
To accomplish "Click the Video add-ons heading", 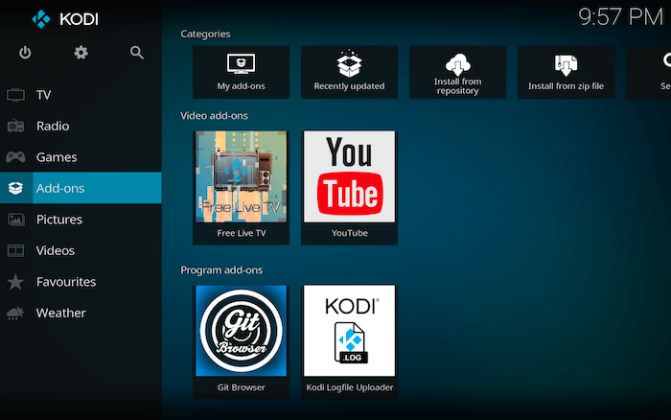I will [214, 116].
